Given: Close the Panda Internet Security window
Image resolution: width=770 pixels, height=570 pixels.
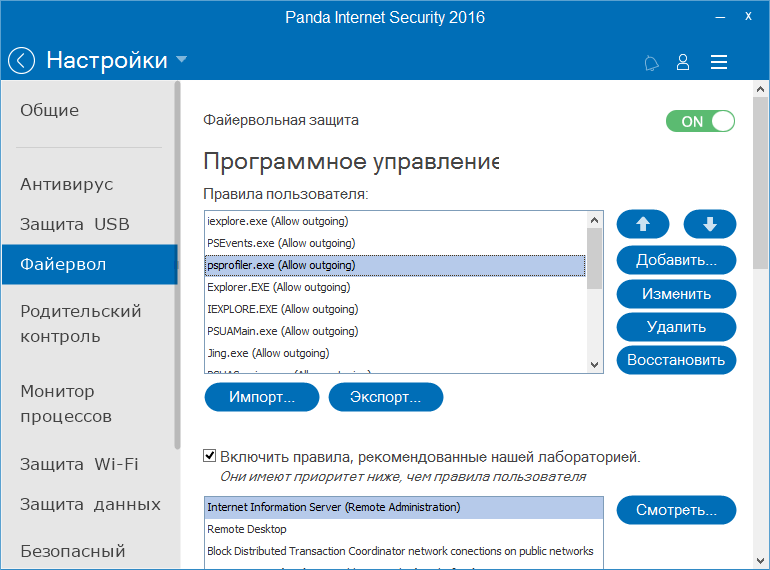Looking at the screenshot, I should [748, 16].
